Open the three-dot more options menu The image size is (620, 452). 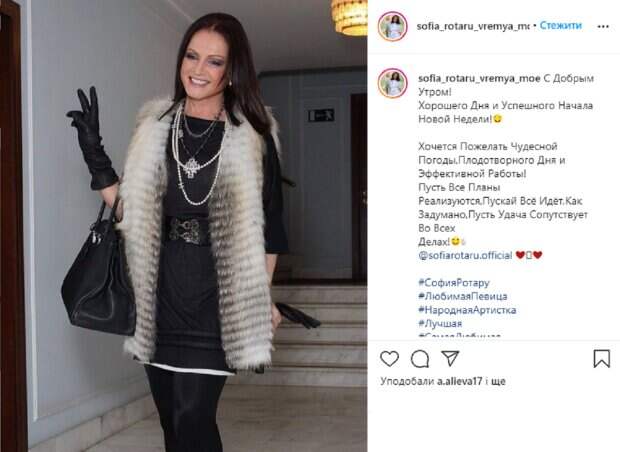(x=603, y=26)
